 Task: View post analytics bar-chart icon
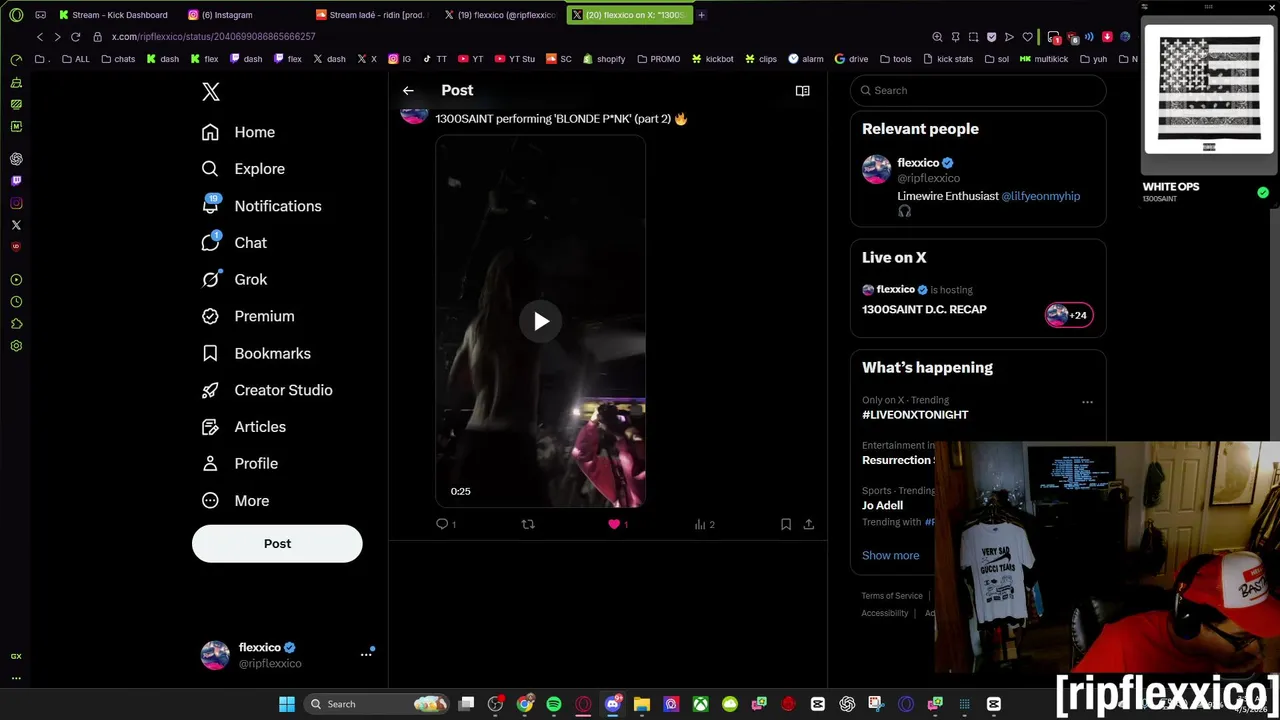700,524
